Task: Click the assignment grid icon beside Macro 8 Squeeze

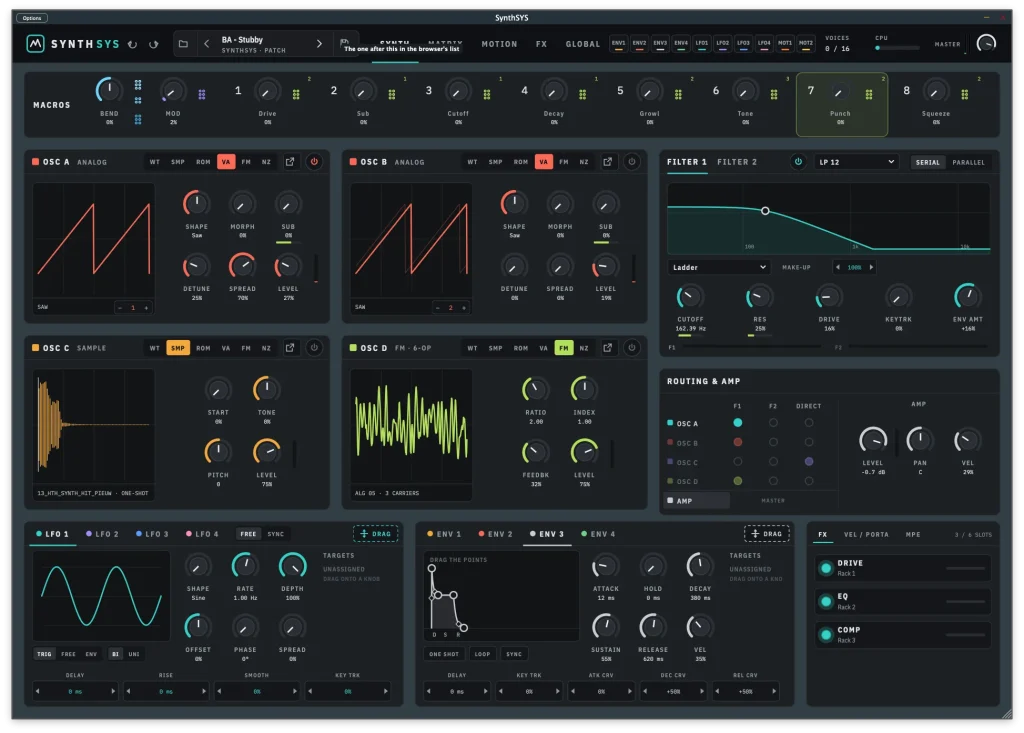Action: [965, 95]
